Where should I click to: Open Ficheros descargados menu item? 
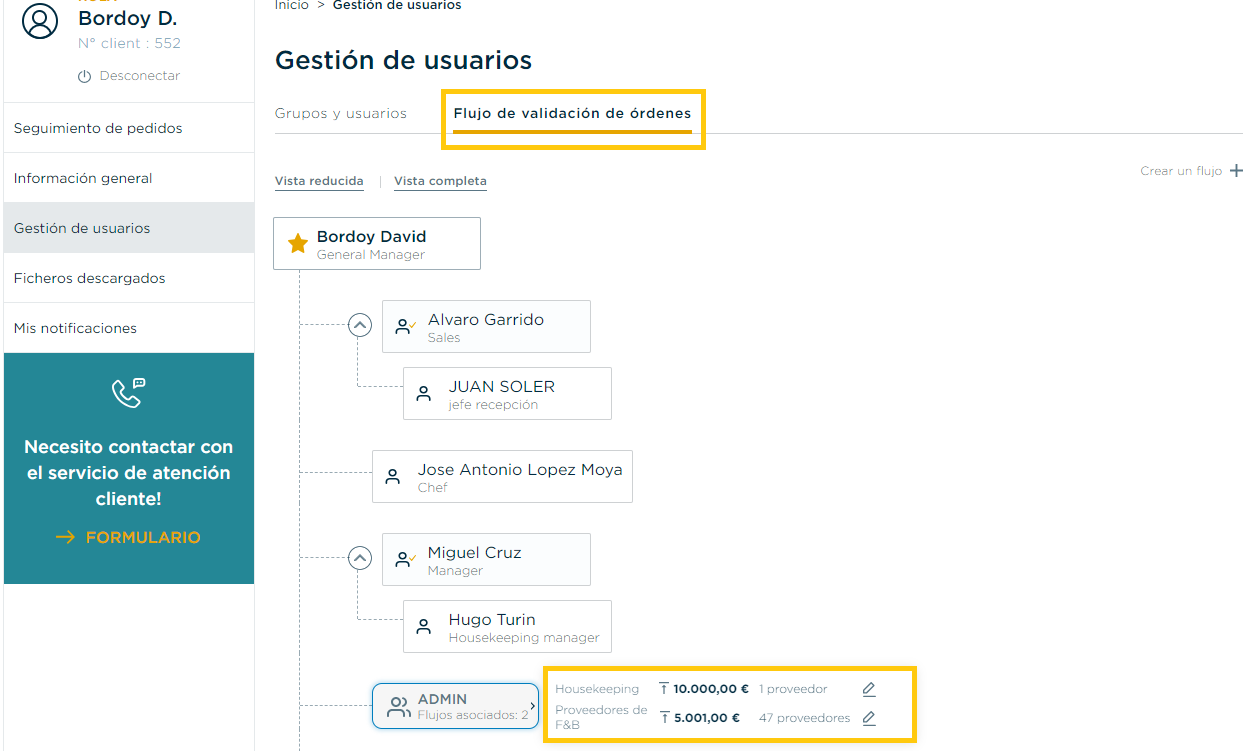click(x=129, y=278)
